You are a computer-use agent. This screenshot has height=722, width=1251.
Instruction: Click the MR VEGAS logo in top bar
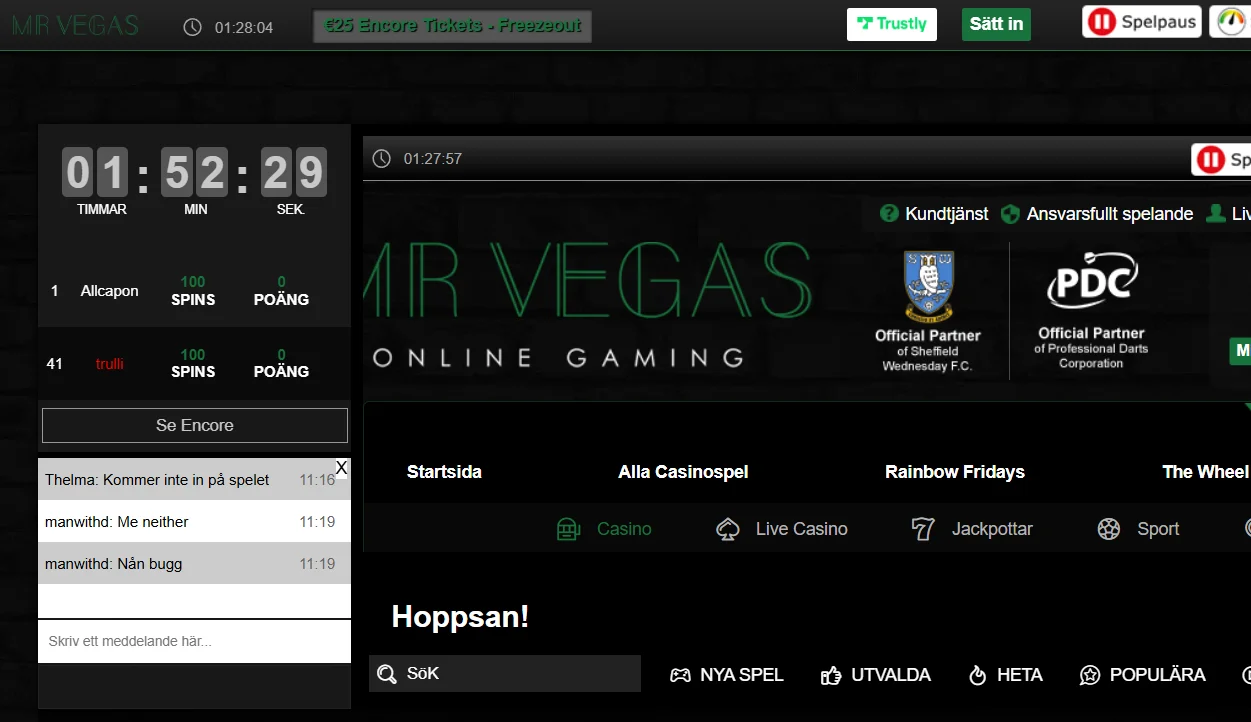[x=75, y=25]
